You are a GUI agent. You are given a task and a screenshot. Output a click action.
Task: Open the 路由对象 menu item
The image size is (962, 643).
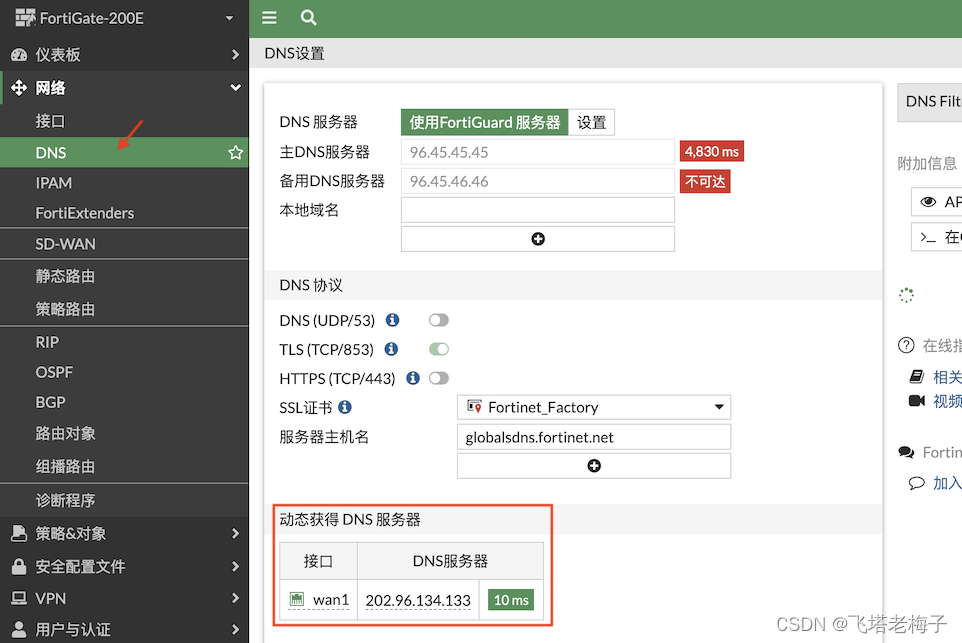pos(124,433)
